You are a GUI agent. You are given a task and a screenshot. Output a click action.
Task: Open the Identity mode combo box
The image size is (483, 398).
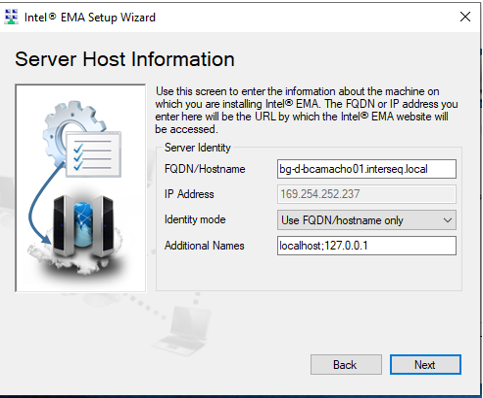coord(366,220)
